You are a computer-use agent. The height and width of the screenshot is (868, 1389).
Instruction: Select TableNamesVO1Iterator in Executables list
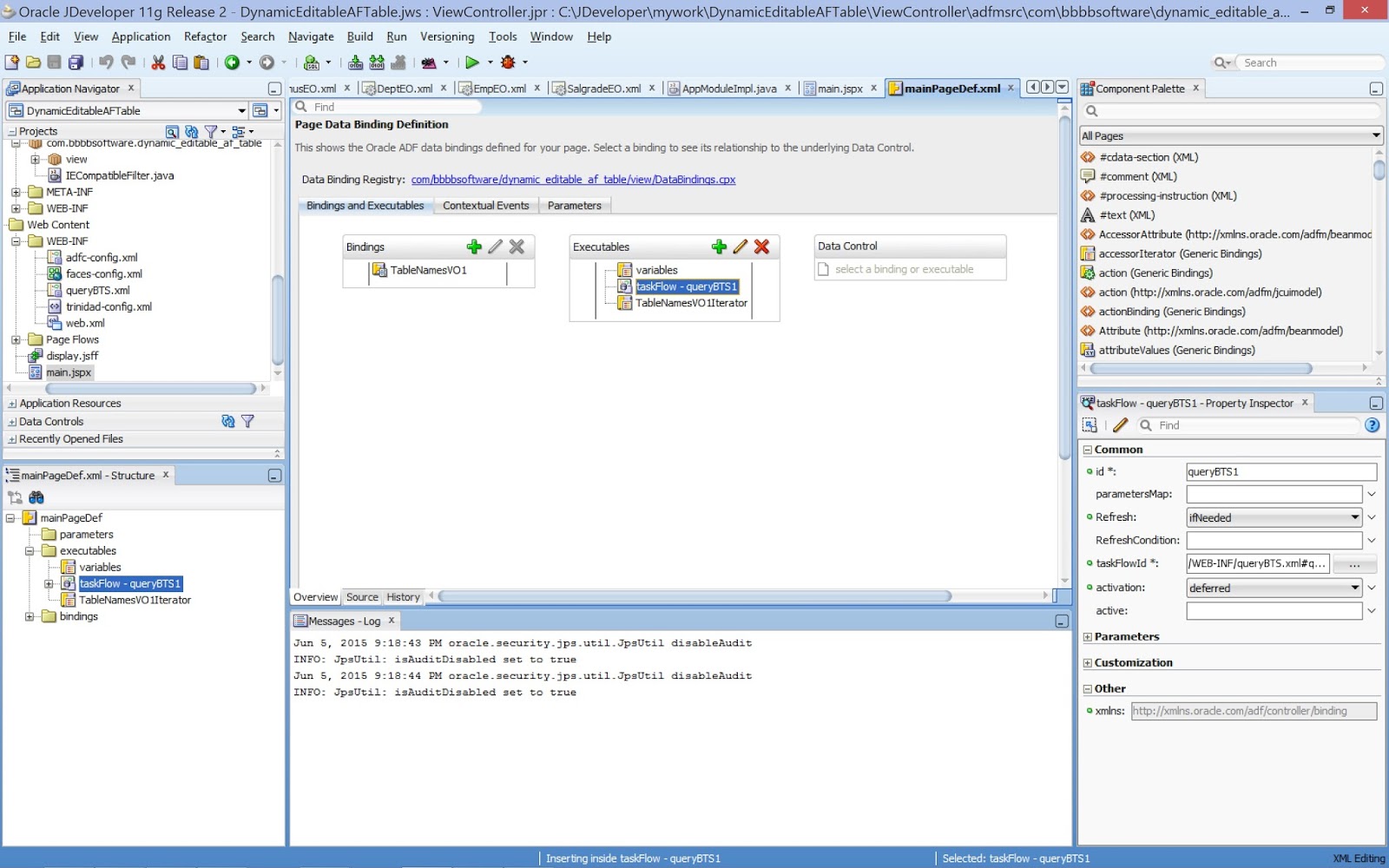(x=691, y=303)
